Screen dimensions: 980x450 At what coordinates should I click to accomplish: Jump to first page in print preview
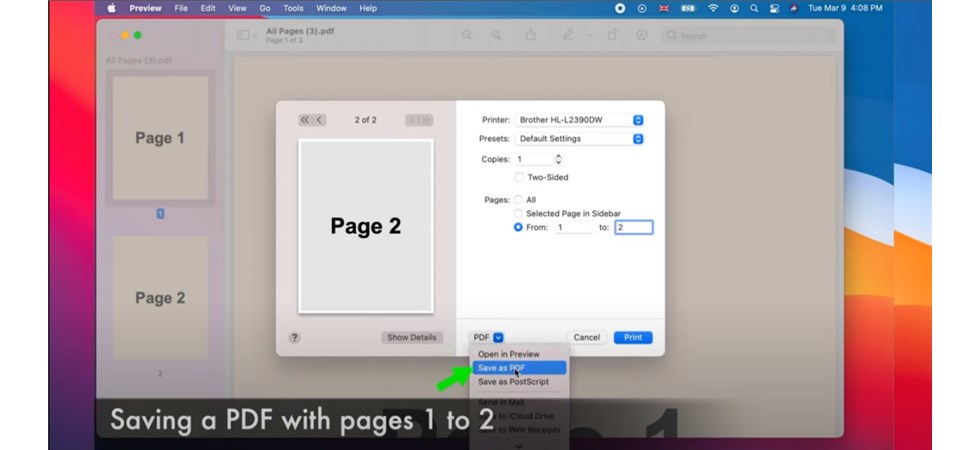point(305,120)
